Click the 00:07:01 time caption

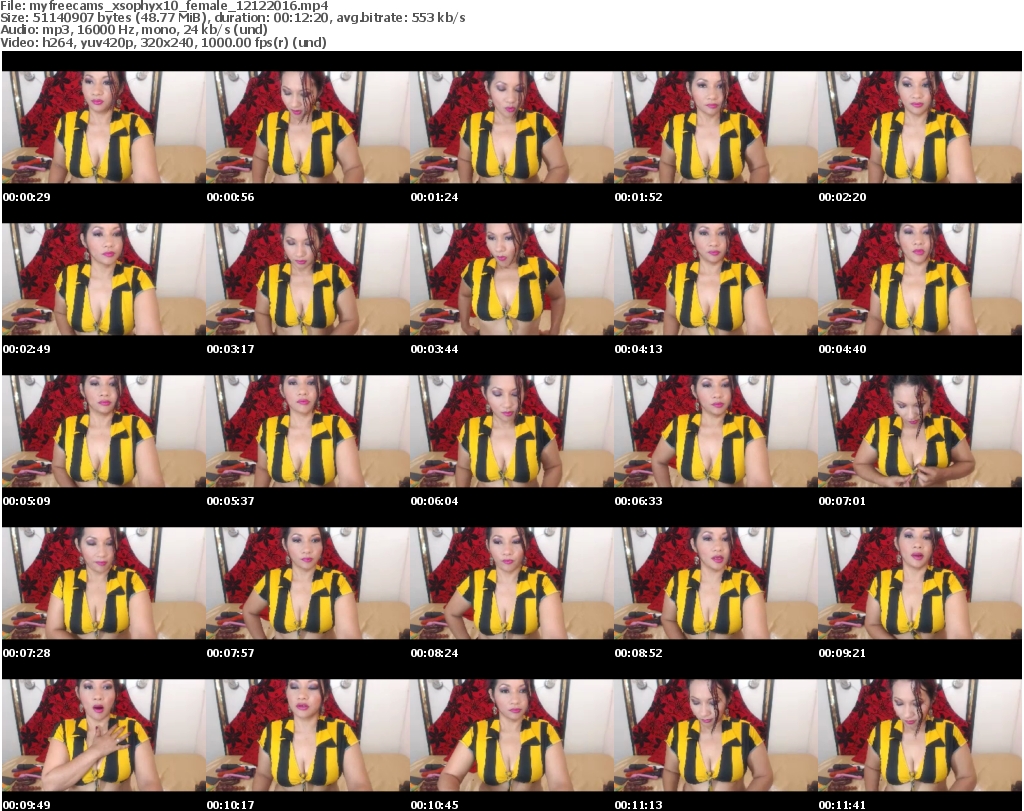pyautogui.click(x=842, y=501)
